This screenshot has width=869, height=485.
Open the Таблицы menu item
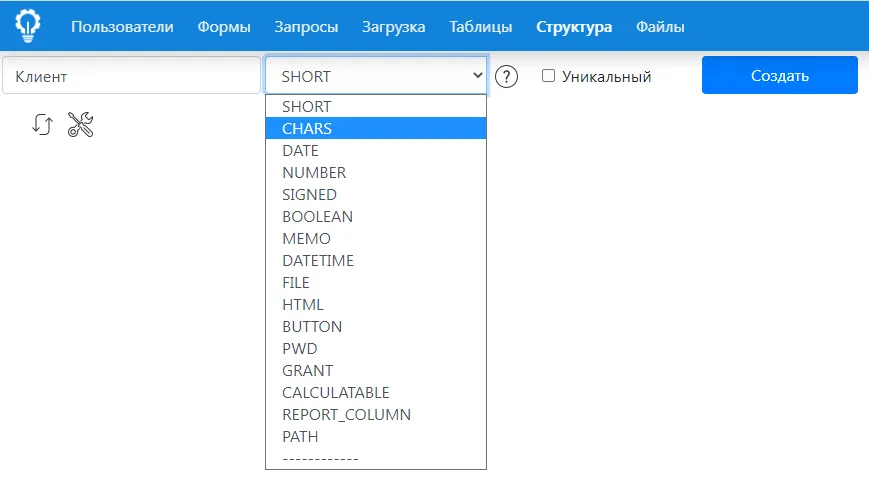pyautogui.click(x=480, y=27)
